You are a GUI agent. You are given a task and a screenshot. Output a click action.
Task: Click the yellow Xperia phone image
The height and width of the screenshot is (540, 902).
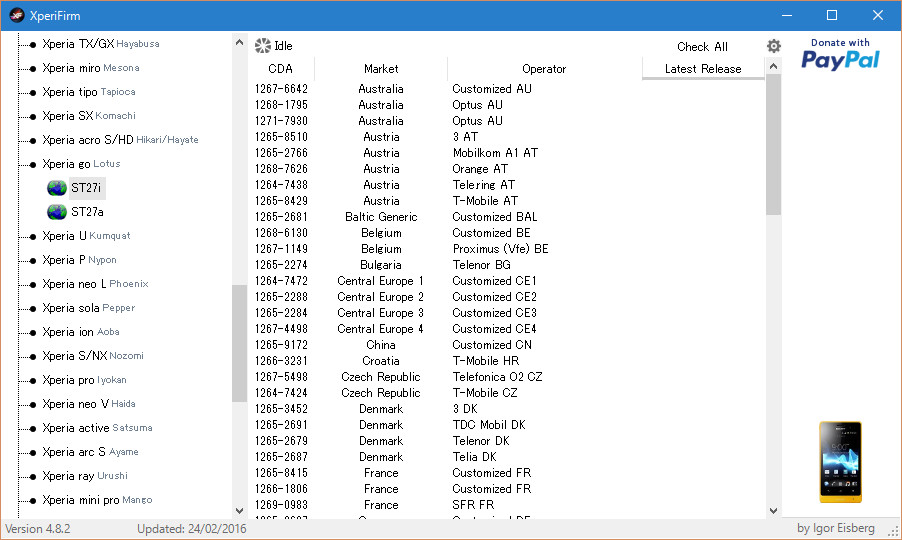pos(840,461)
